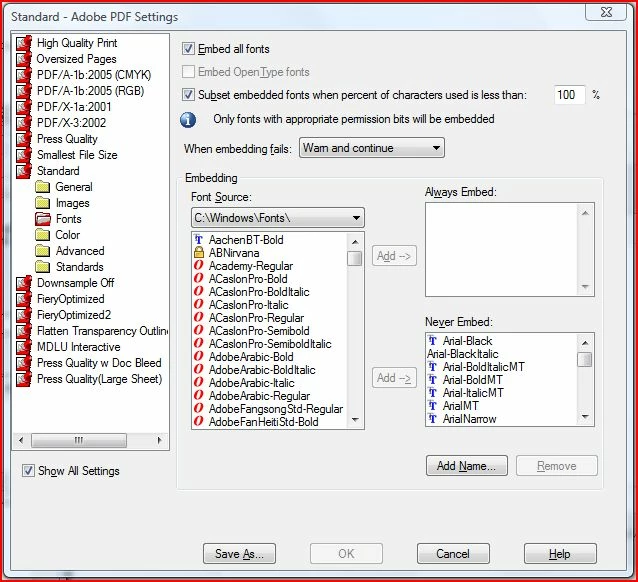Open the Color settings page
This screenshot has height=582, width=638.
68,235
